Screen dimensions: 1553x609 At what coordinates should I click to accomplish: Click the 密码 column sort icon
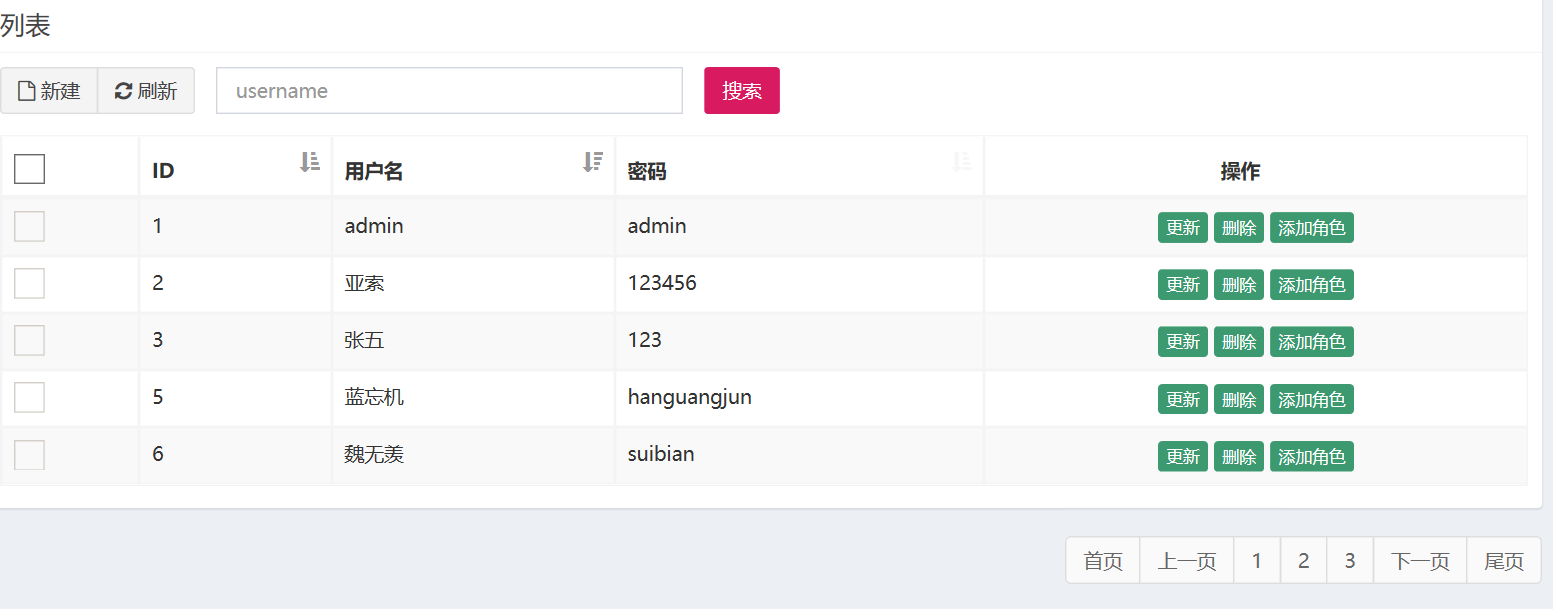962,161
